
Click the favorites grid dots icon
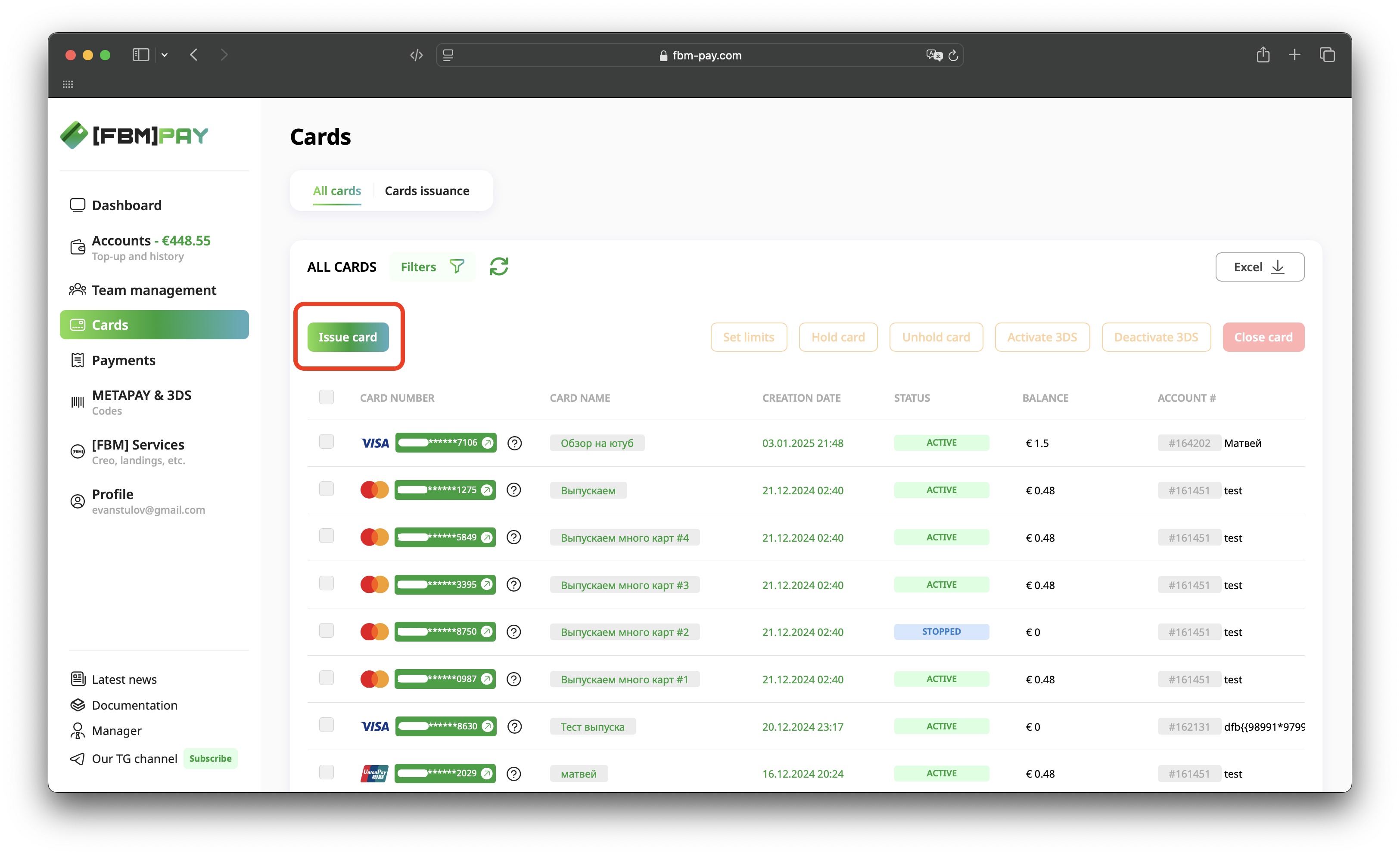(x=68, y=84)
